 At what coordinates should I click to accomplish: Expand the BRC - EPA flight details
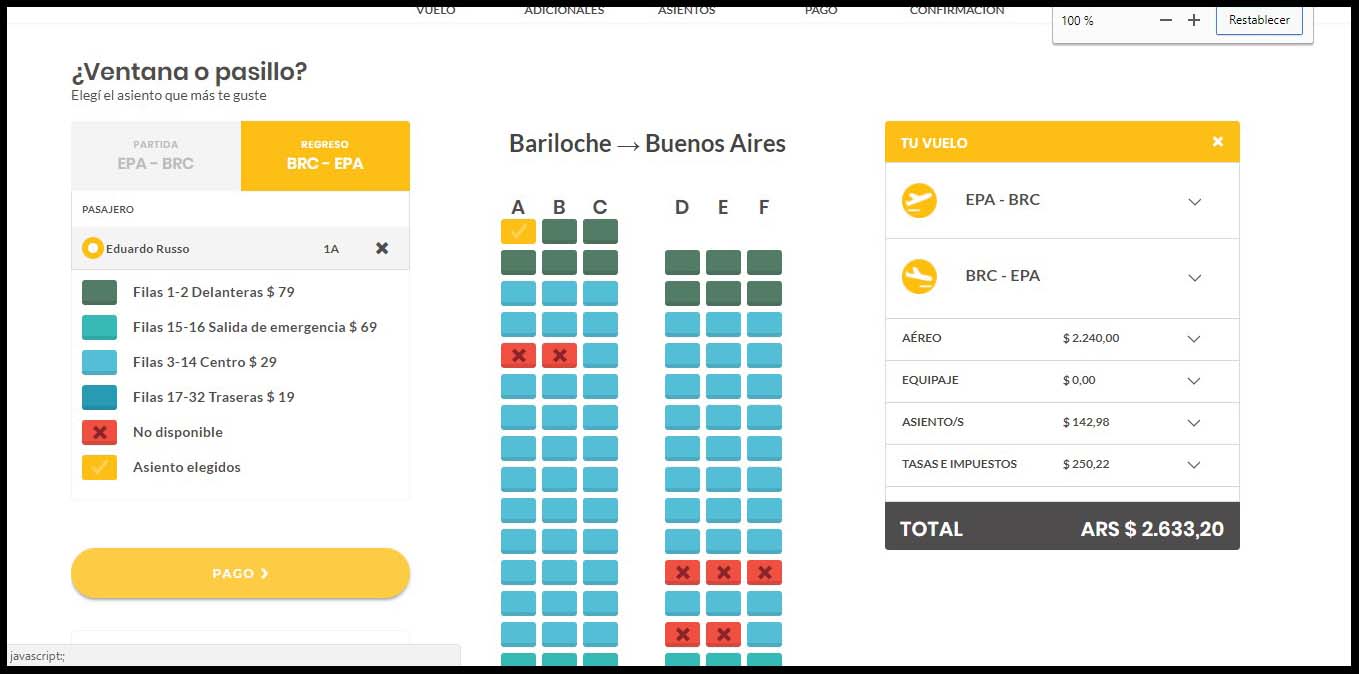[1194, 277]
